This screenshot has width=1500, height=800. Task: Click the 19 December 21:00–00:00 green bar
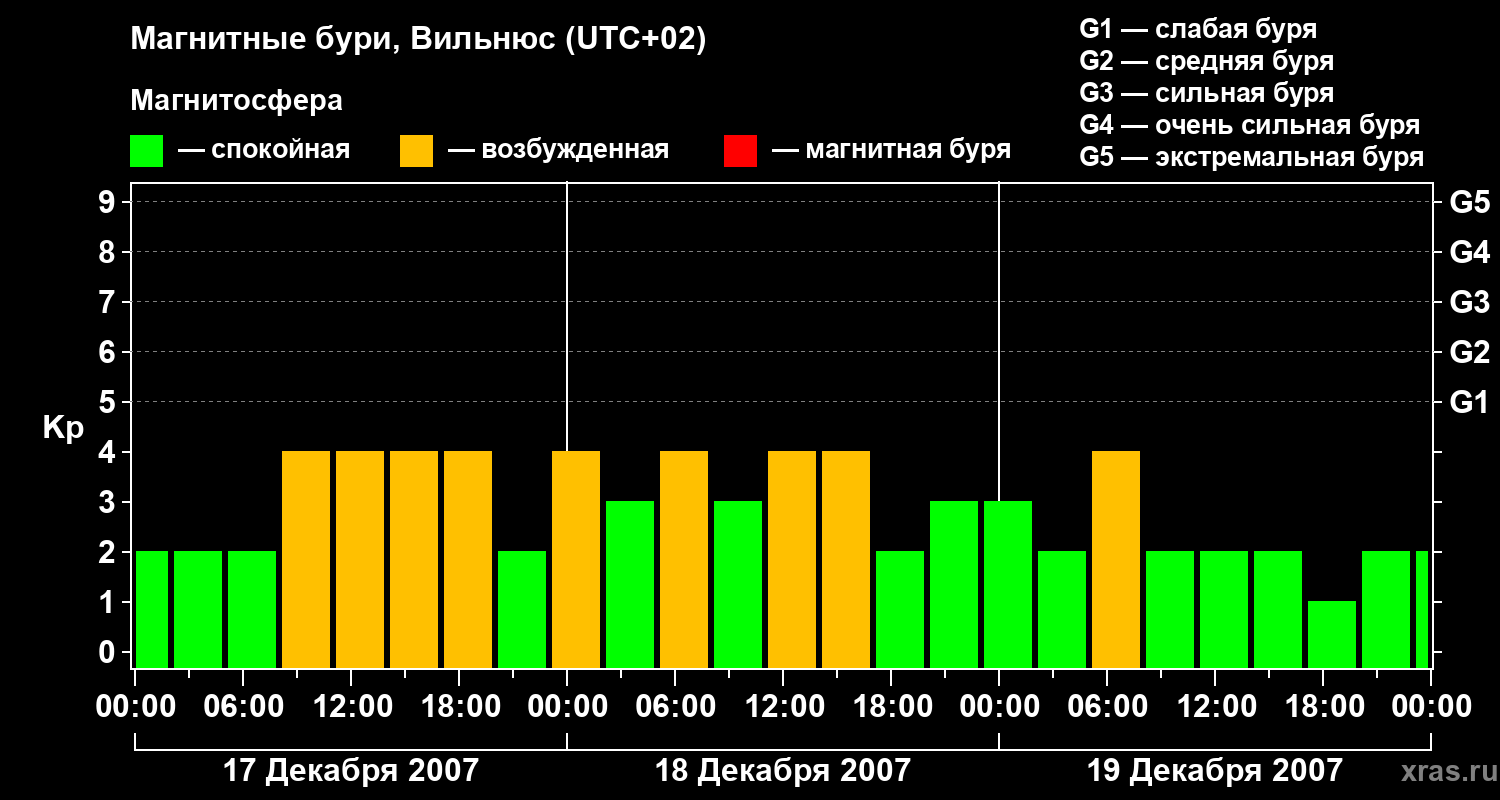pos(1386,610)
